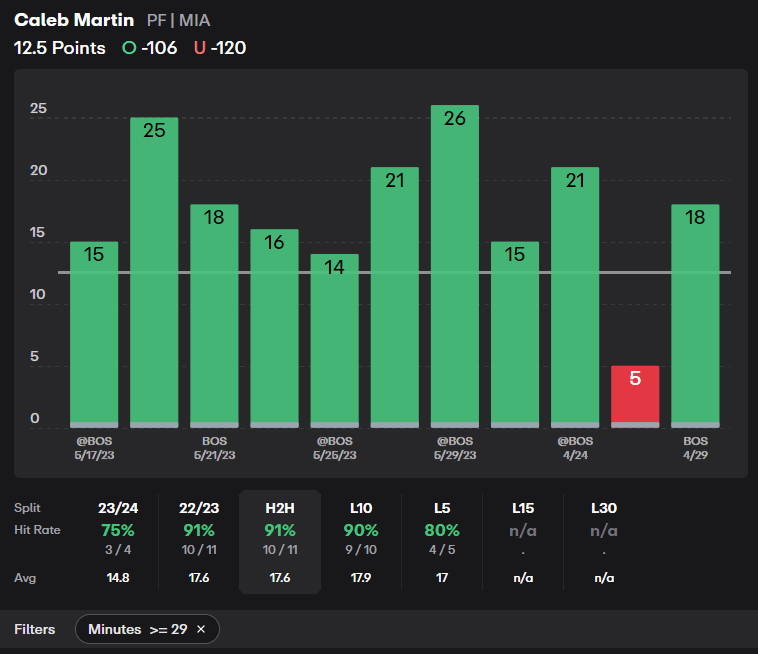The width and height of the screenshot is (758, 654).
Task: Click the 18-point bar dated 5/21/23
Action: tap(214, 316)
